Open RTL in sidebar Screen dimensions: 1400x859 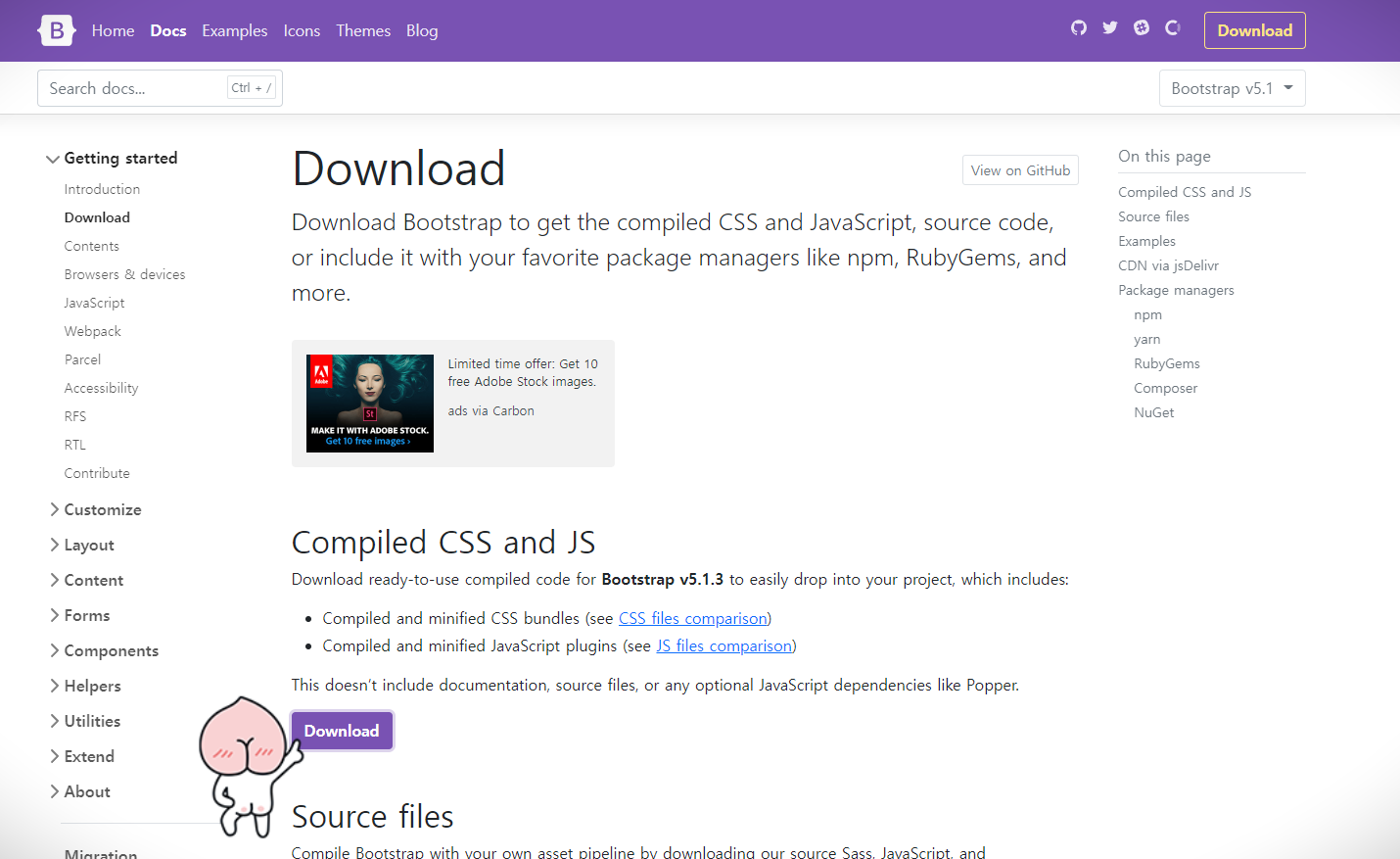(x=75, y=445)
